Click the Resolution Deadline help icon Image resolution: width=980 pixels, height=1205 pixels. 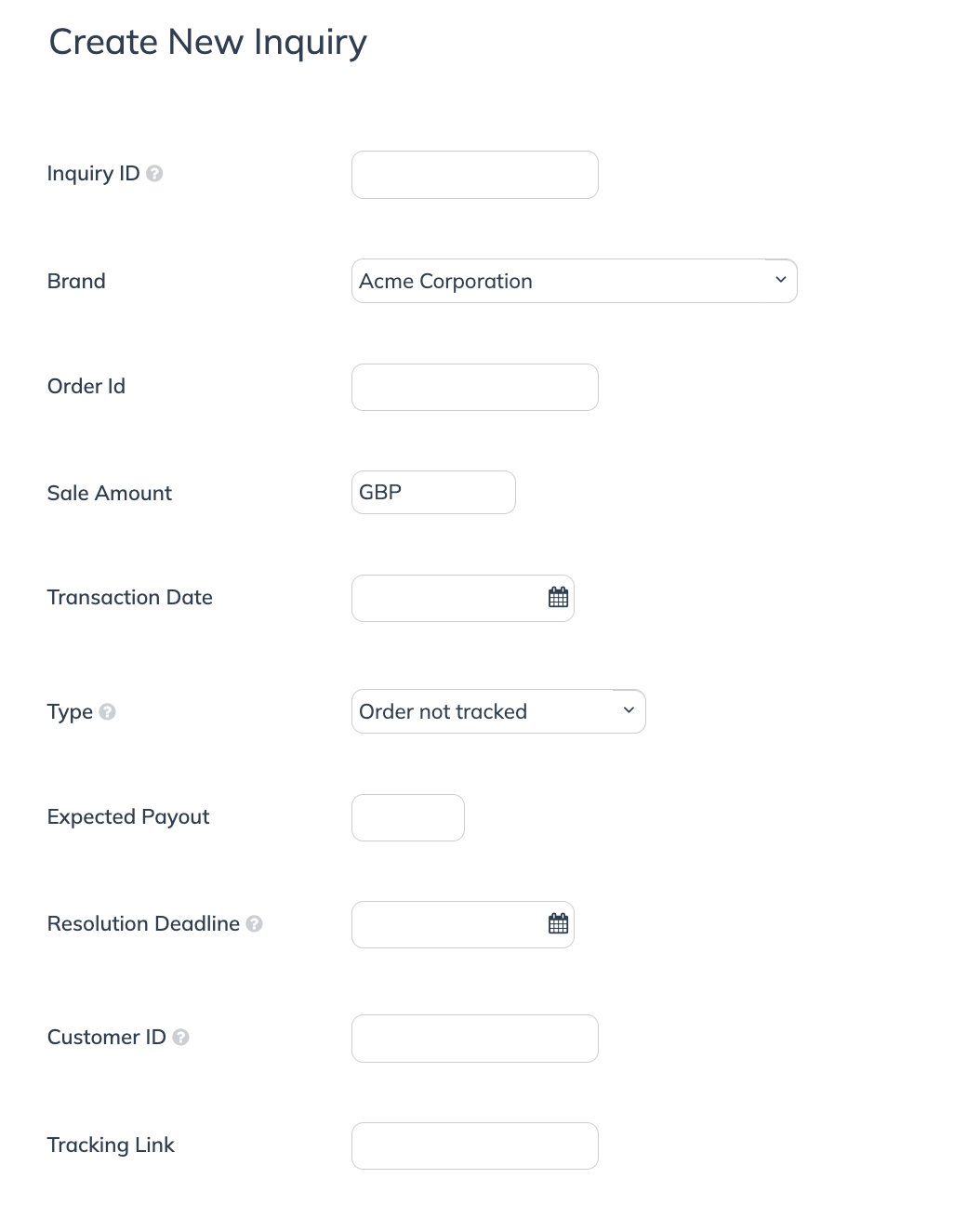click(x=255, y=924)
